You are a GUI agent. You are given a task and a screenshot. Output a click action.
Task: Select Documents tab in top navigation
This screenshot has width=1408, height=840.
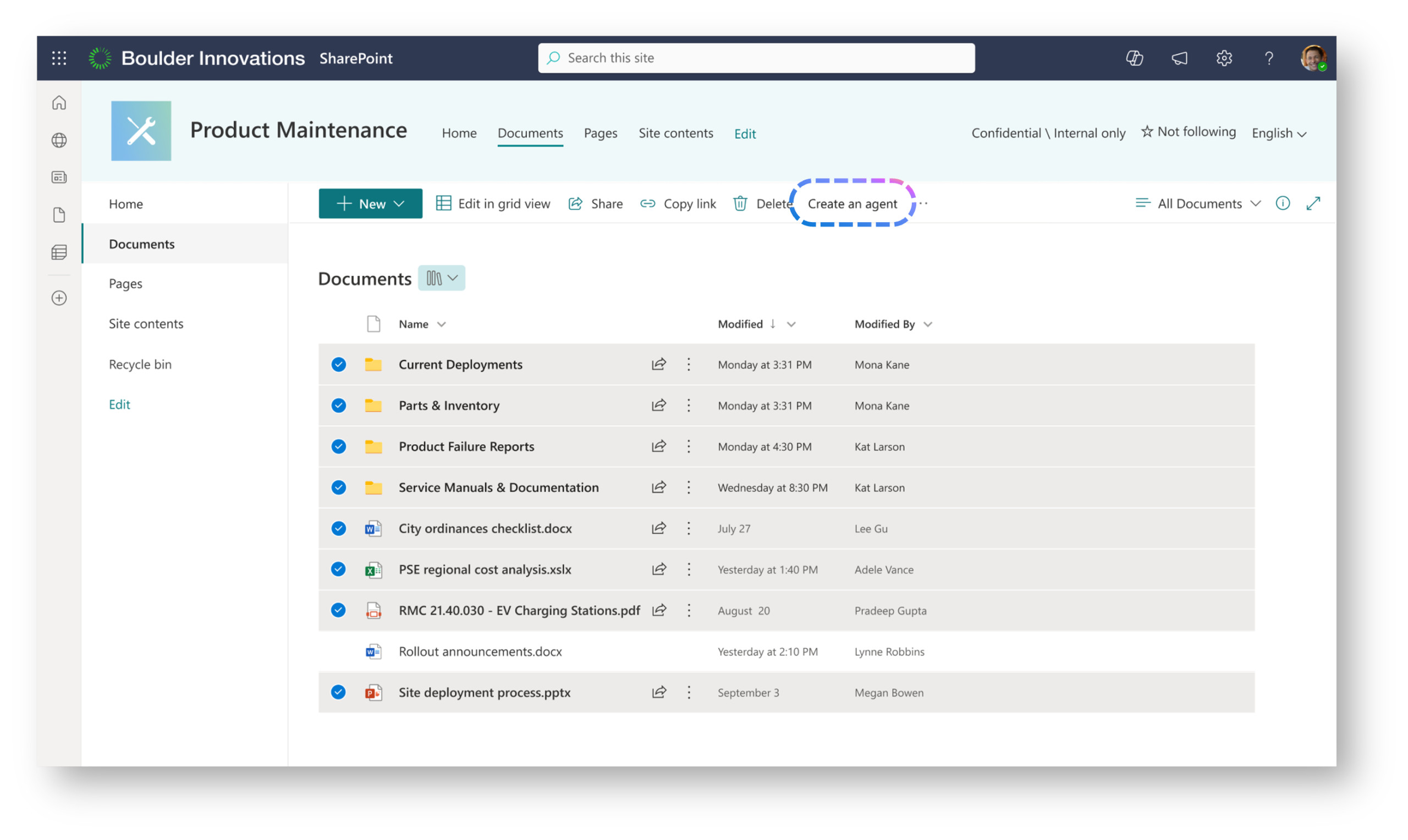pos(530,133)
